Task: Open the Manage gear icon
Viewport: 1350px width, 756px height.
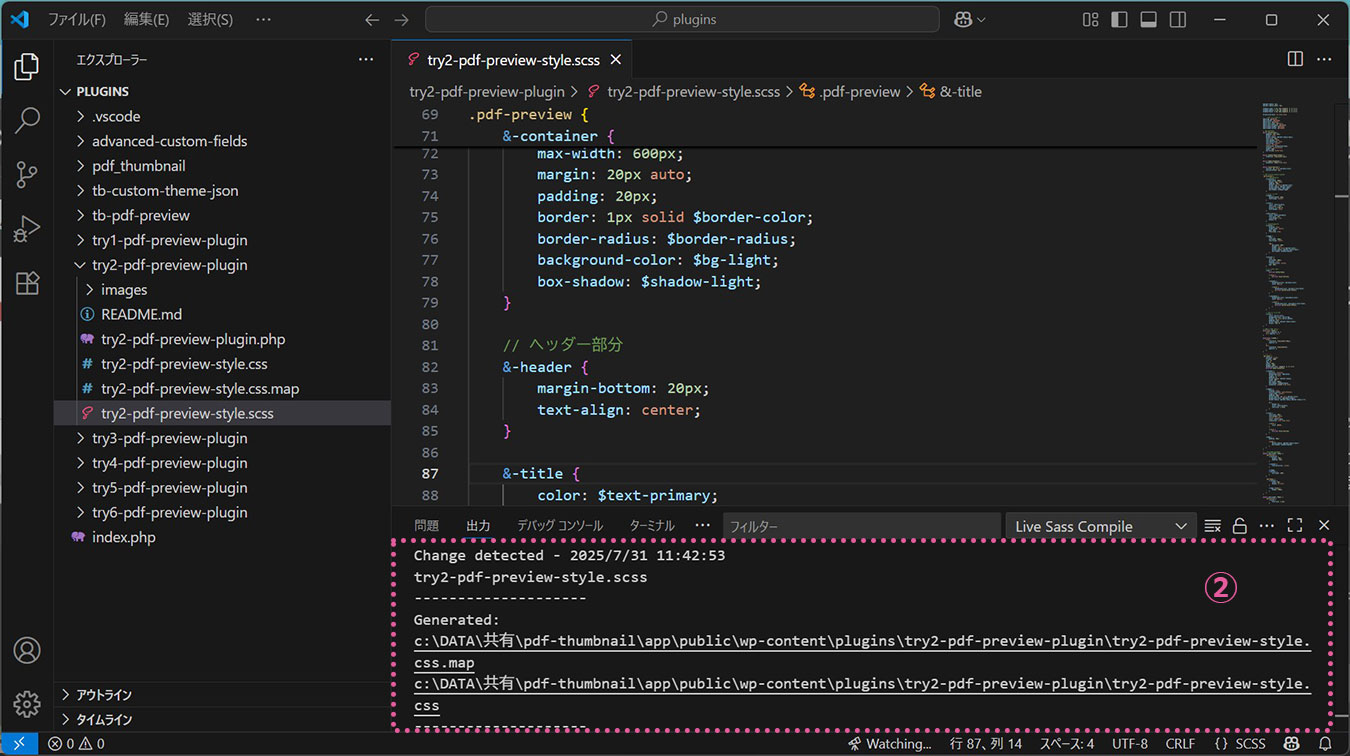Action: coord(27,704)
